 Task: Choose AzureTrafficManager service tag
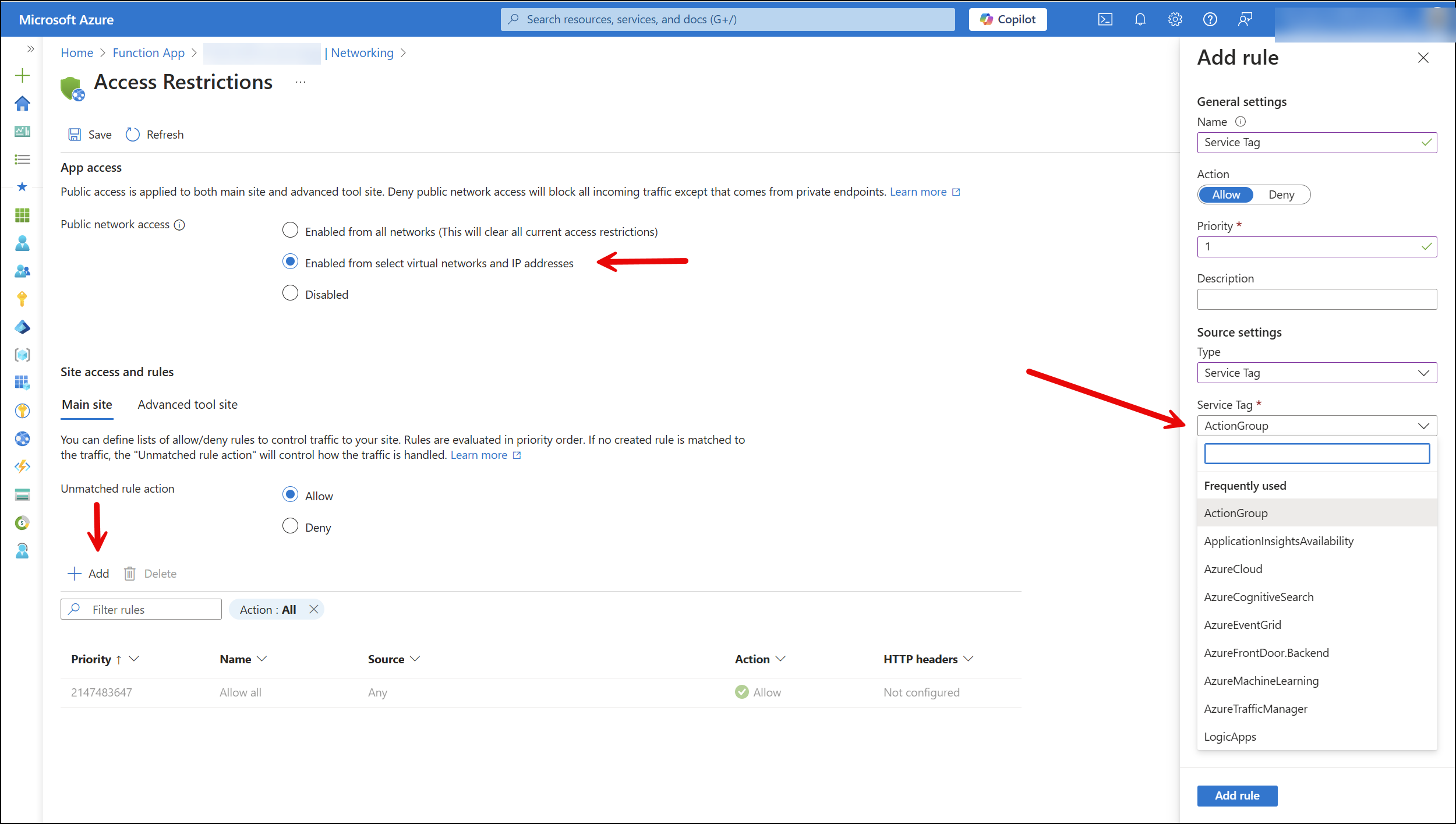point(1317,709)
